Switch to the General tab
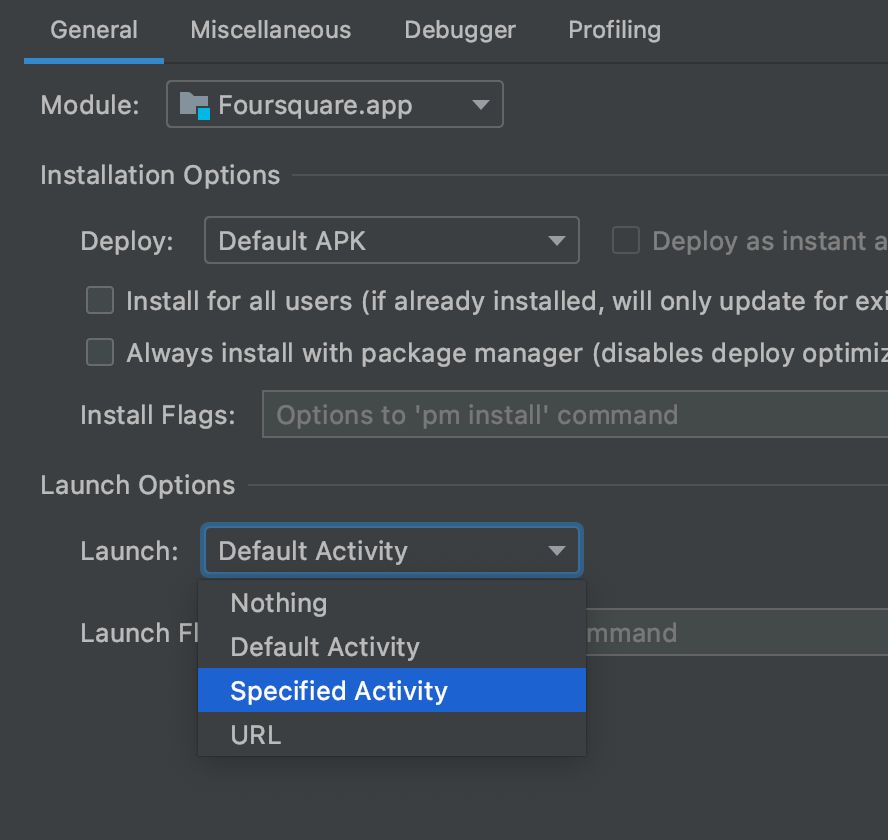 (x=94, y=30)
